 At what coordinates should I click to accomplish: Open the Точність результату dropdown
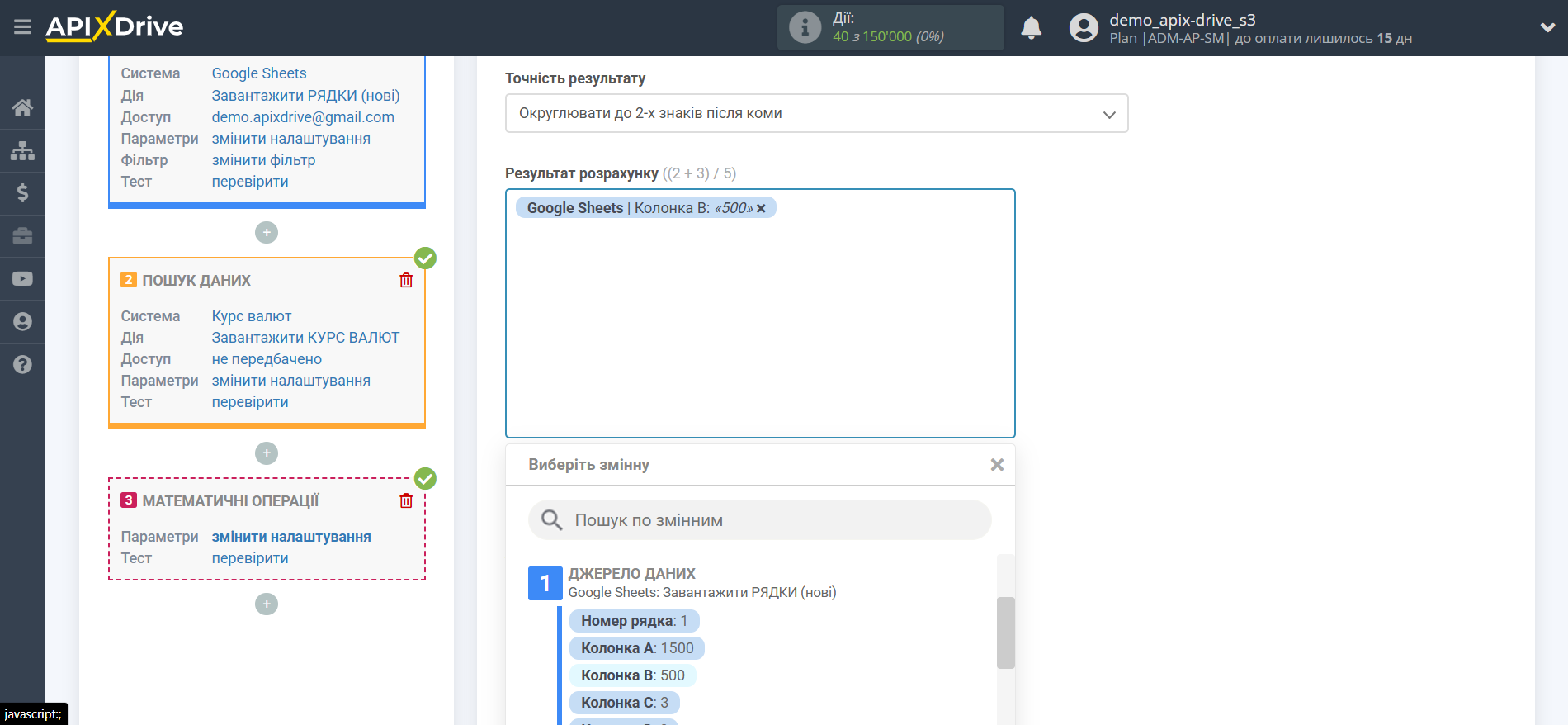(x=816, y=113)
